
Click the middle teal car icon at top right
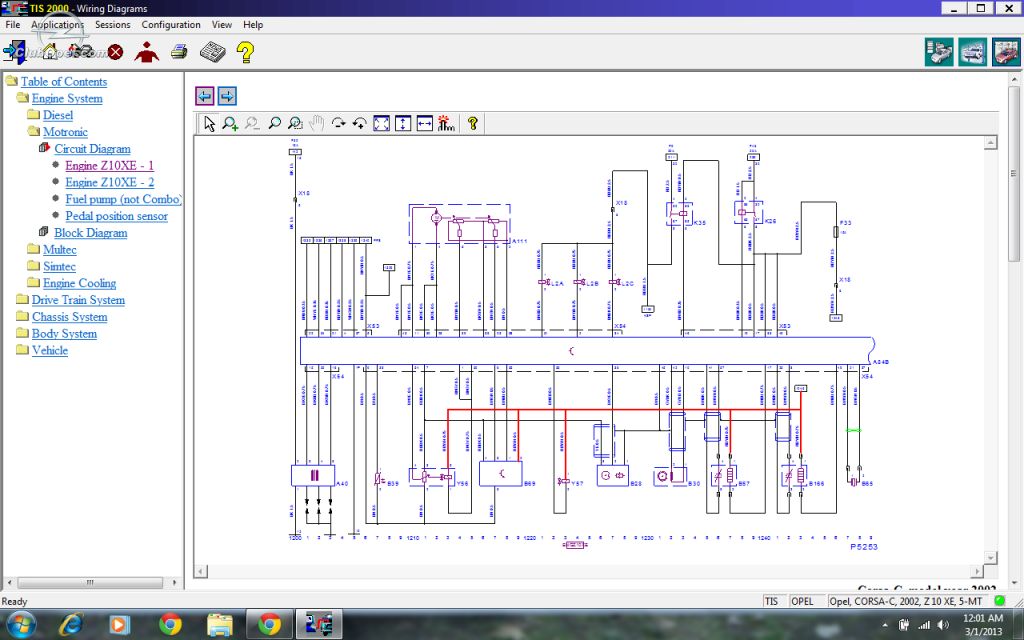pyautogui.click(x=972, y=52)
